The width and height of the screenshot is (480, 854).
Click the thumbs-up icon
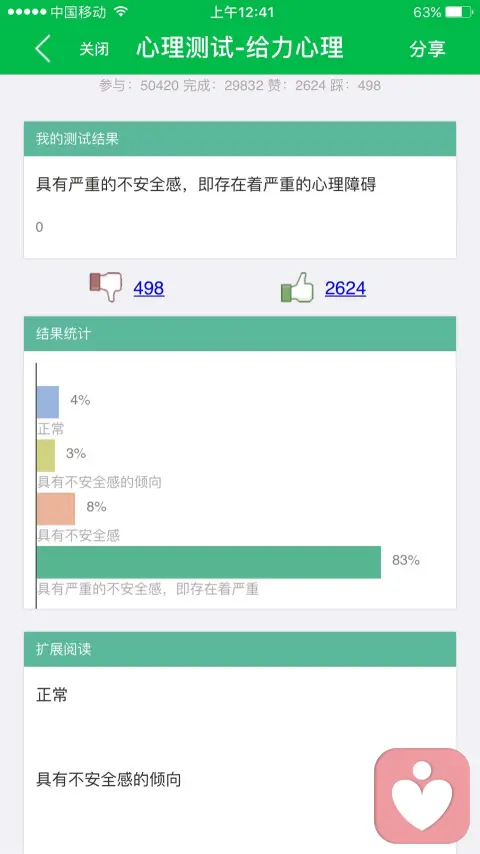point(297,287)
